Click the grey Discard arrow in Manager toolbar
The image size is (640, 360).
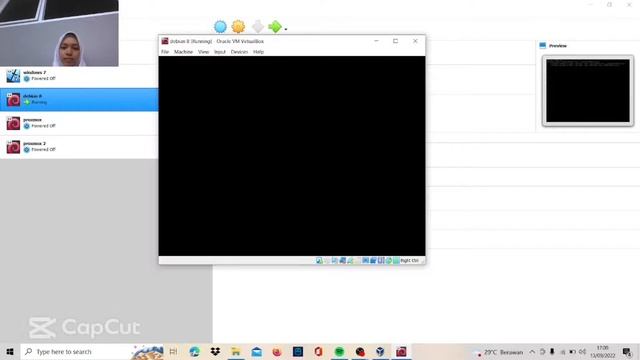point(258,27)
